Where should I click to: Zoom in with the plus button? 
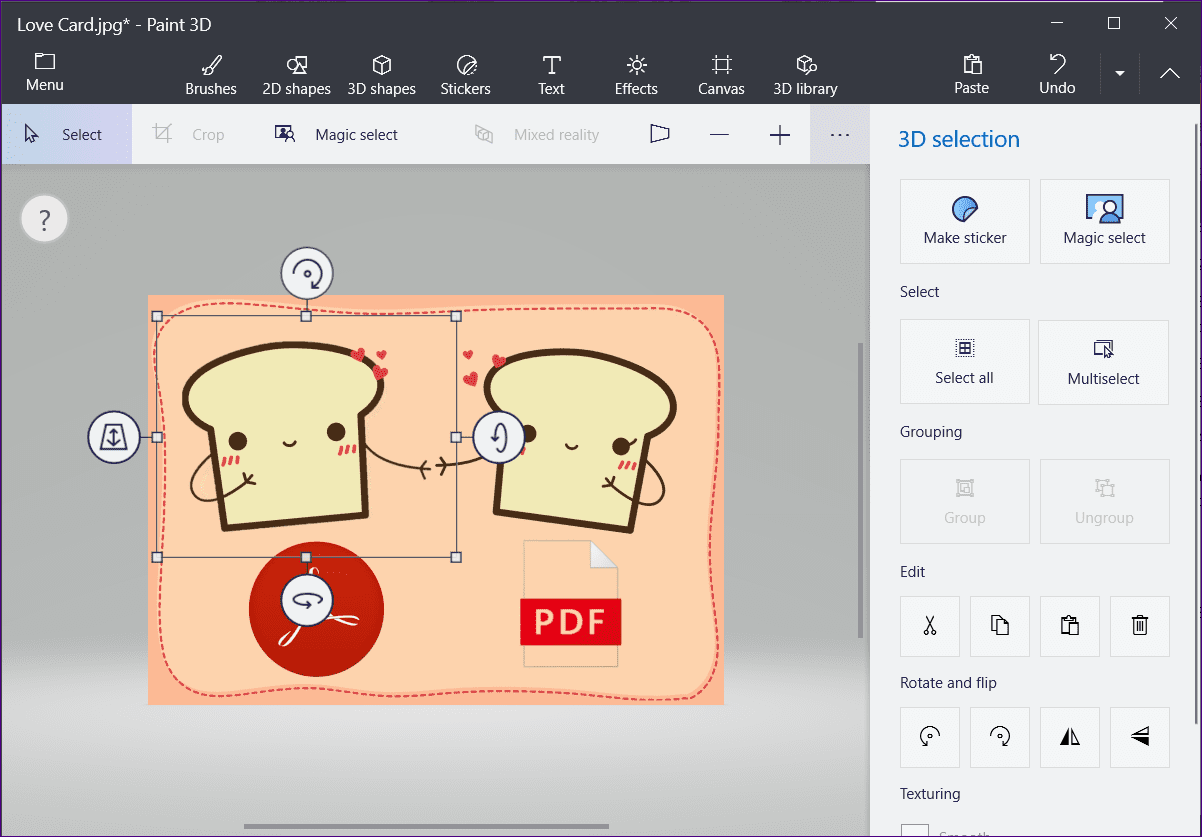780,135
